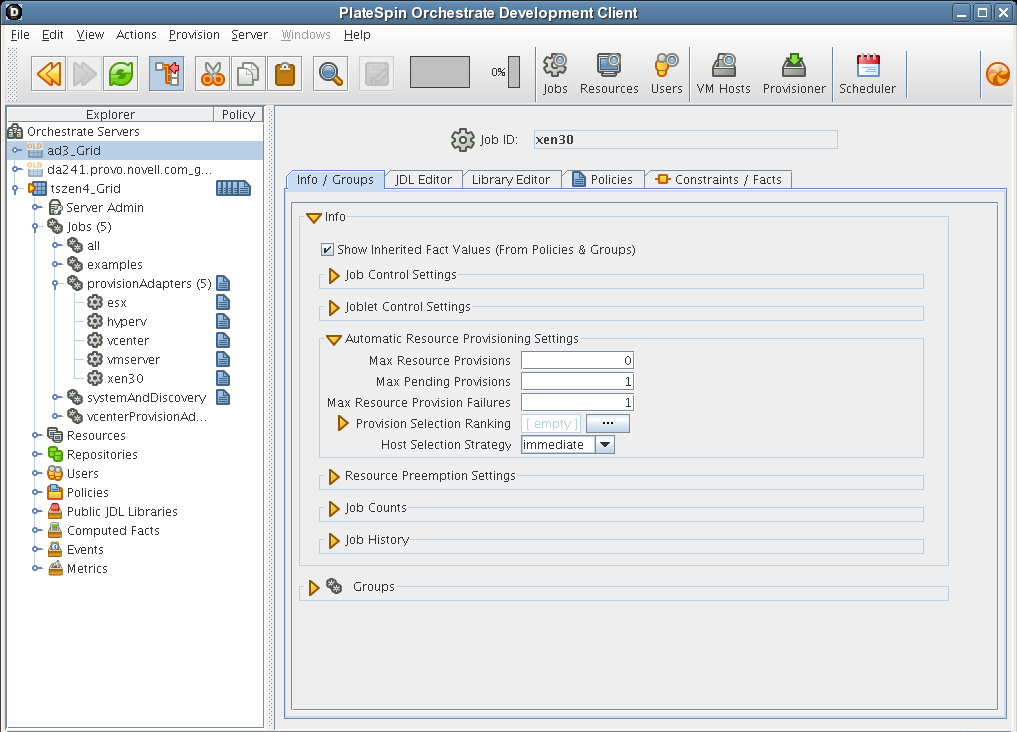Open the Help menu

[357, 35]
